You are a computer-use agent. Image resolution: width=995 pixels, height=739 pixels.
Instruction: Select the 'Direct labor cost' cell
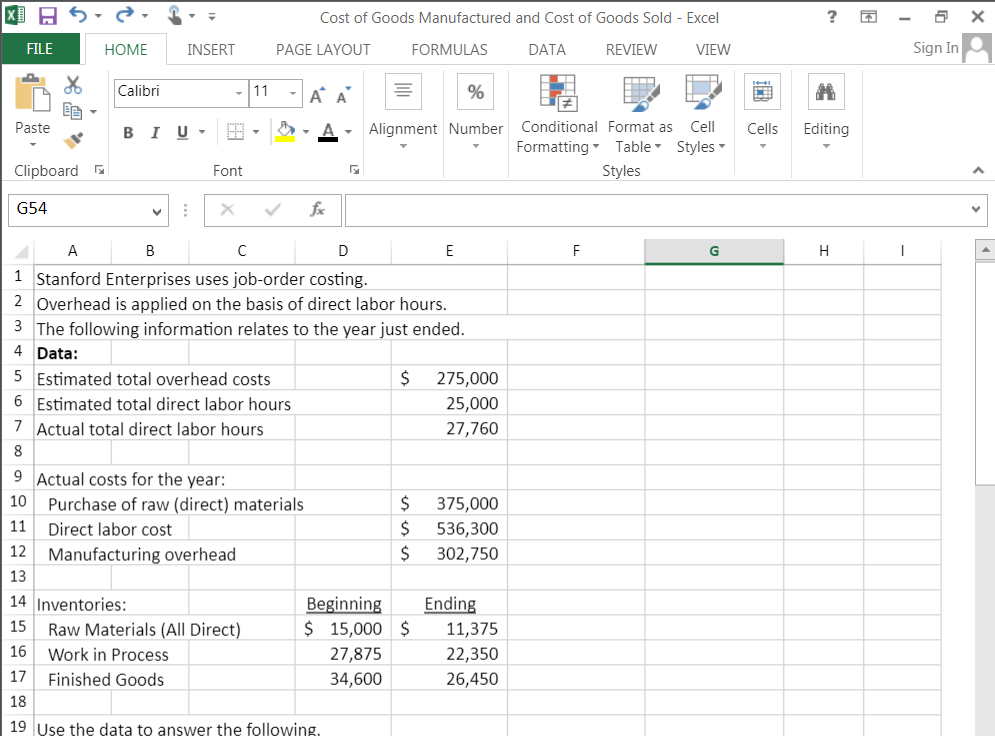(x=110, y=529)
